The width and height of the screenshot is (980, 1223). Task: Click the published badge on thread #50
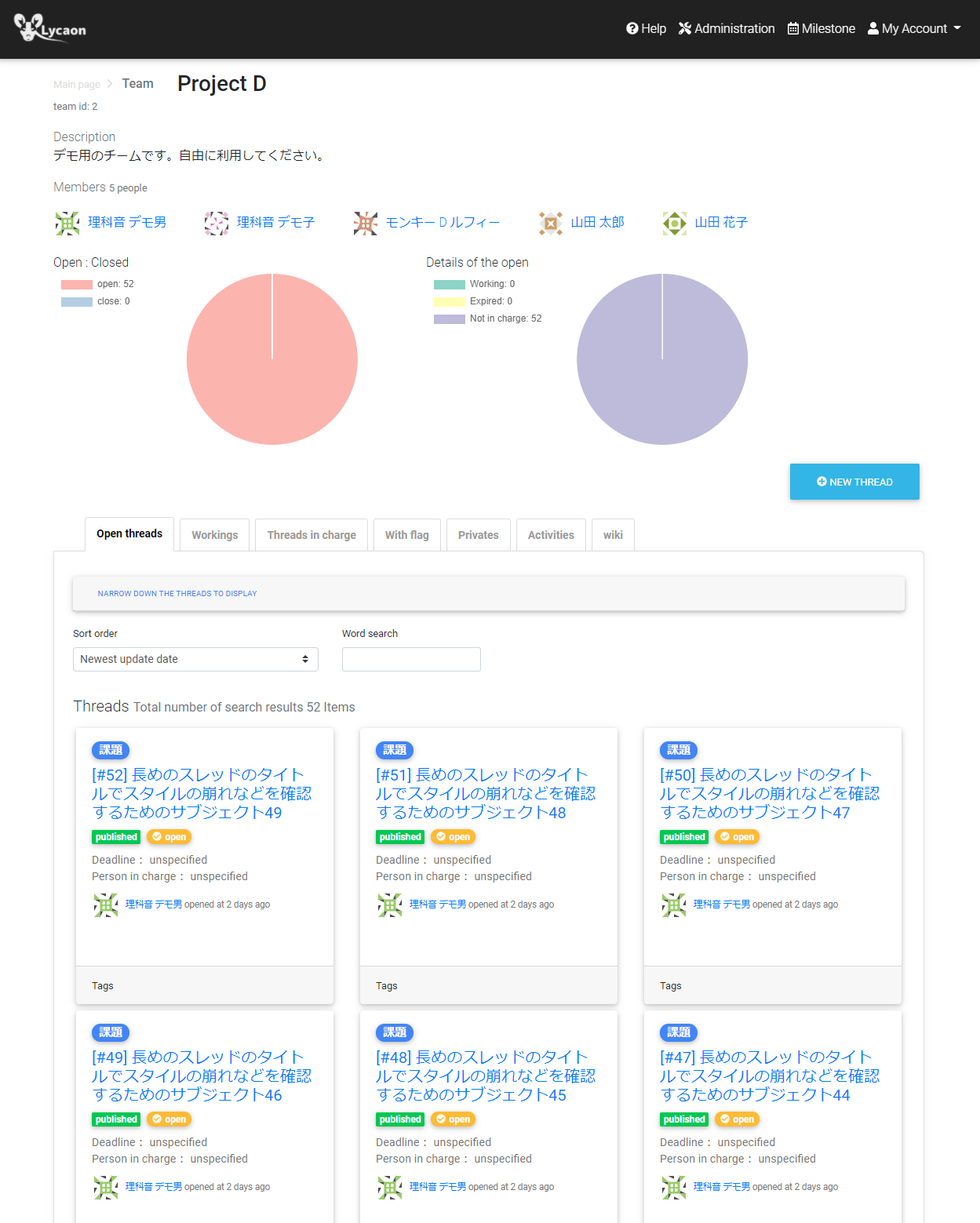click(x=684, y=837)
